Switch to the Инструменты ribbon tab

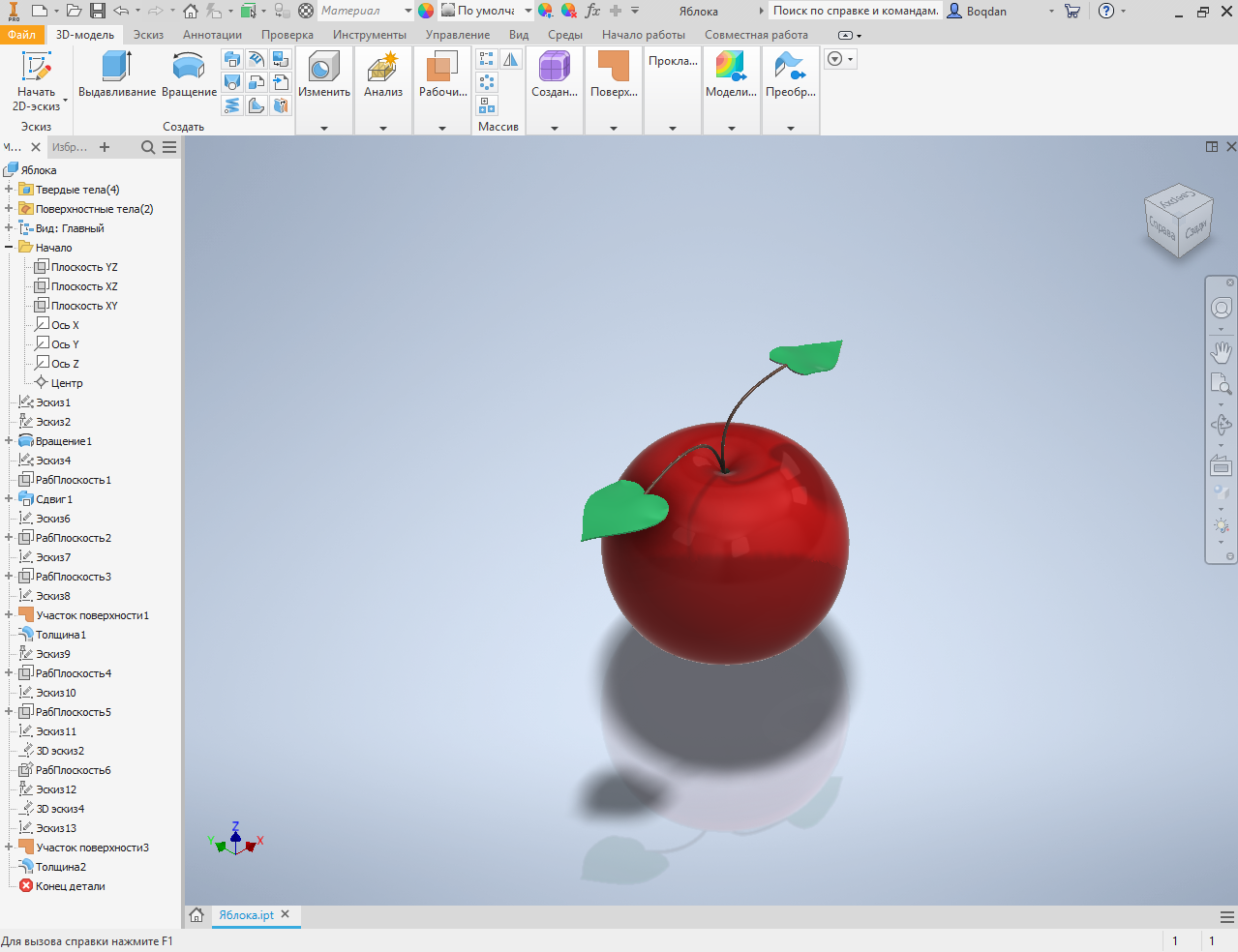tap(370, 34)
